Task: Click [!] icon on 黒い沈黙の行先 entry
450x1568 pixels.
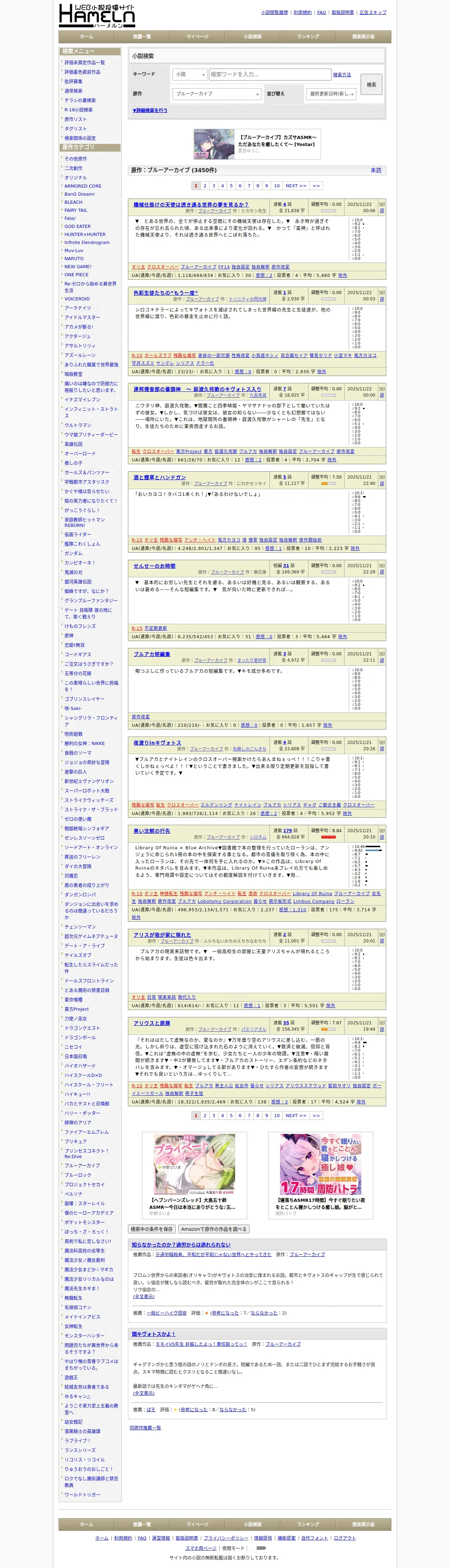Action: pyautogui.click(x=382, y=830)
